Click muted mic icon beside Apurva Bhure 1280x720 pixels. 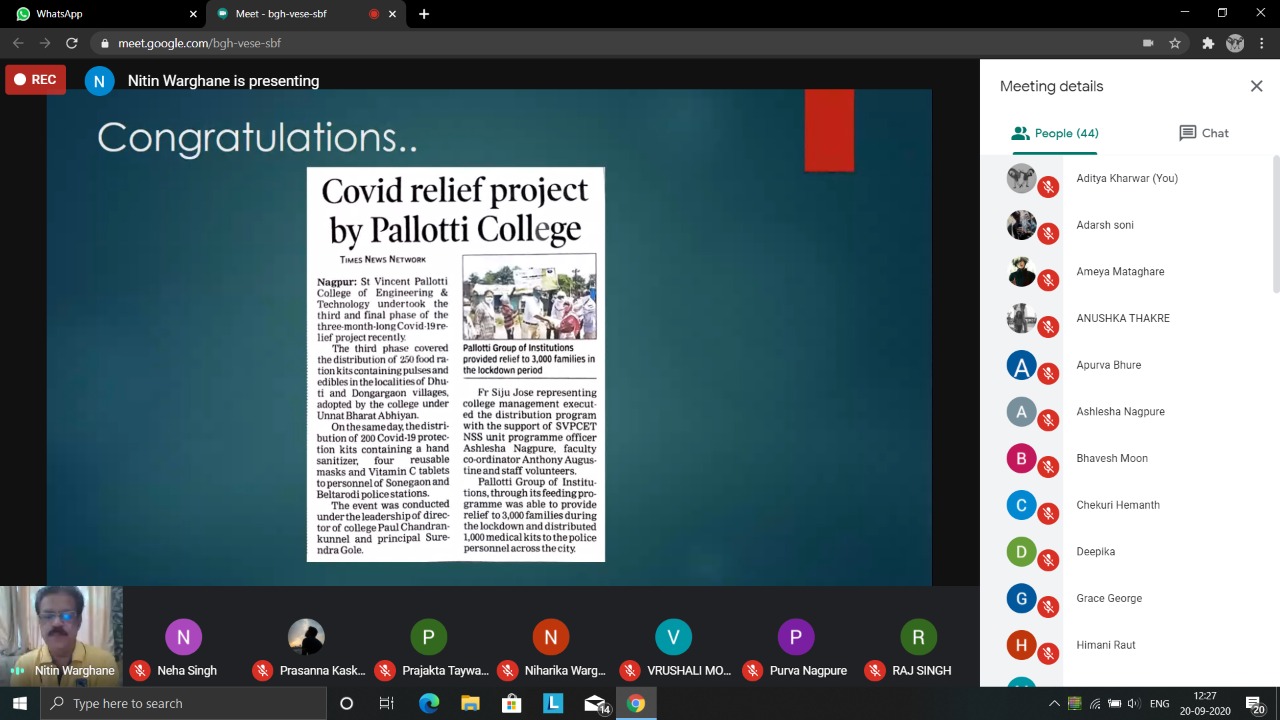(x=1048, y=373)
